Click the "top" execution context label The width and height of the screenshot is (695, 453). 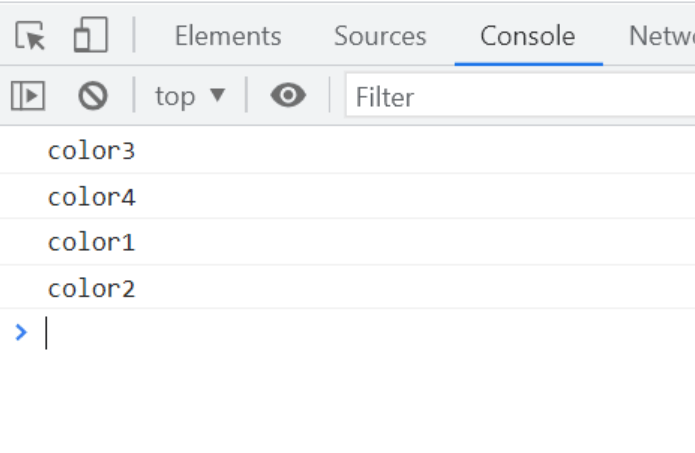pyautogui.click(x=175, y=97)
